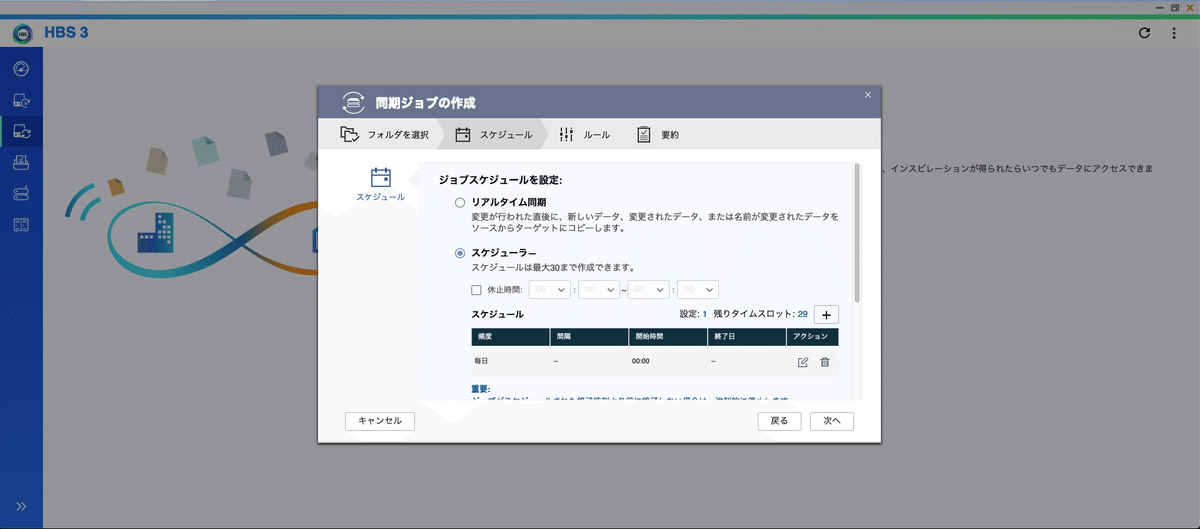Edit the 毎日 schedule entry
1200x529 pixels.
point(803,362)
